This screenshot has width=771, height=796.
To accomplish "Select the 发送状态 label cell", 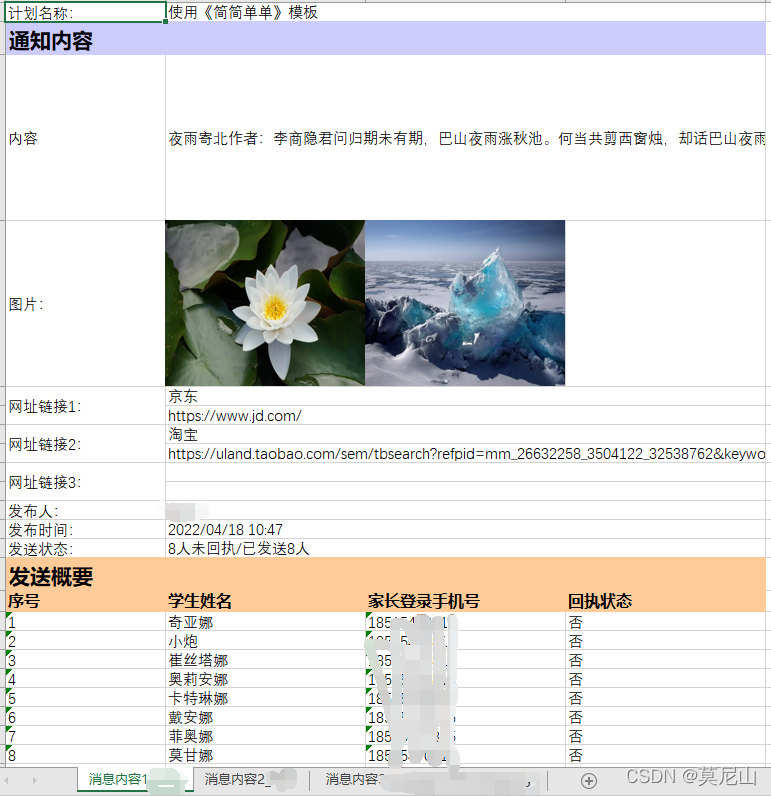I will [85, 549].
